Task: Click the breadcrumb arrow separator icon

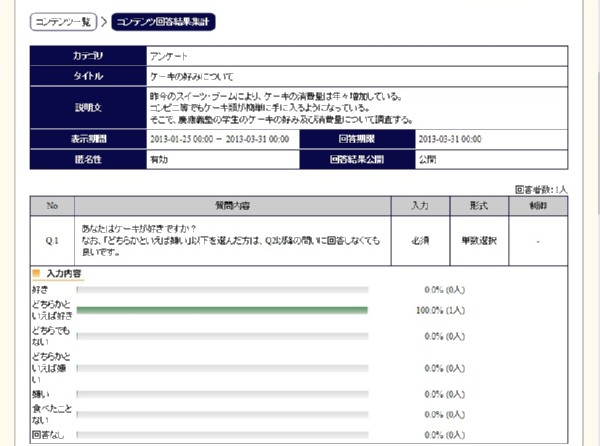Action: [x=104, y=21]
